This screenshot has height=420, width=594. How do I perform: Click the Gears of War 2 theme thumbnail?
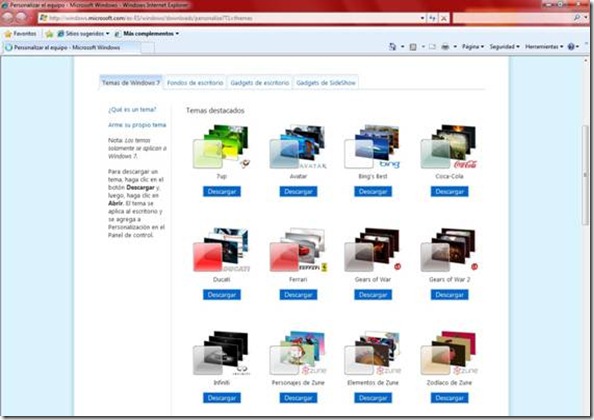tap(449, 250)
